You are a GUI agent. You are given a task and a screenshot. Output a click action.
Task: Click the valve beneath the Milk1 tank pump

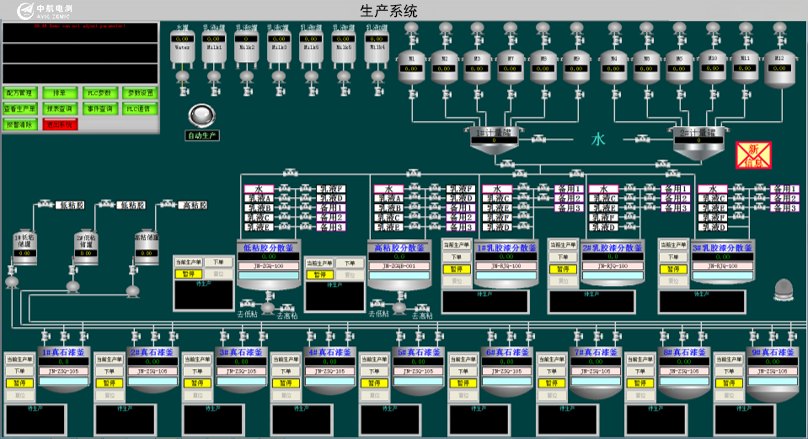(x=215, y=91)
